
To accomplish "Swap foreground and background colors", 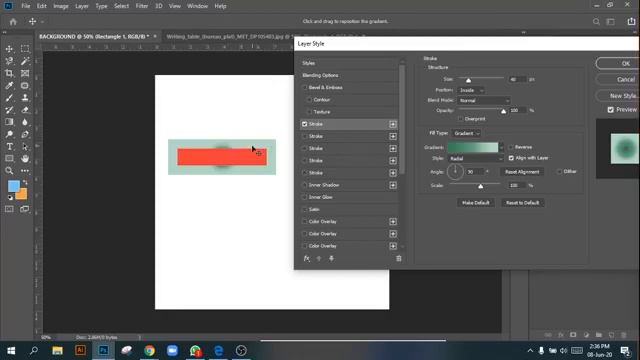I will [25, 182].
